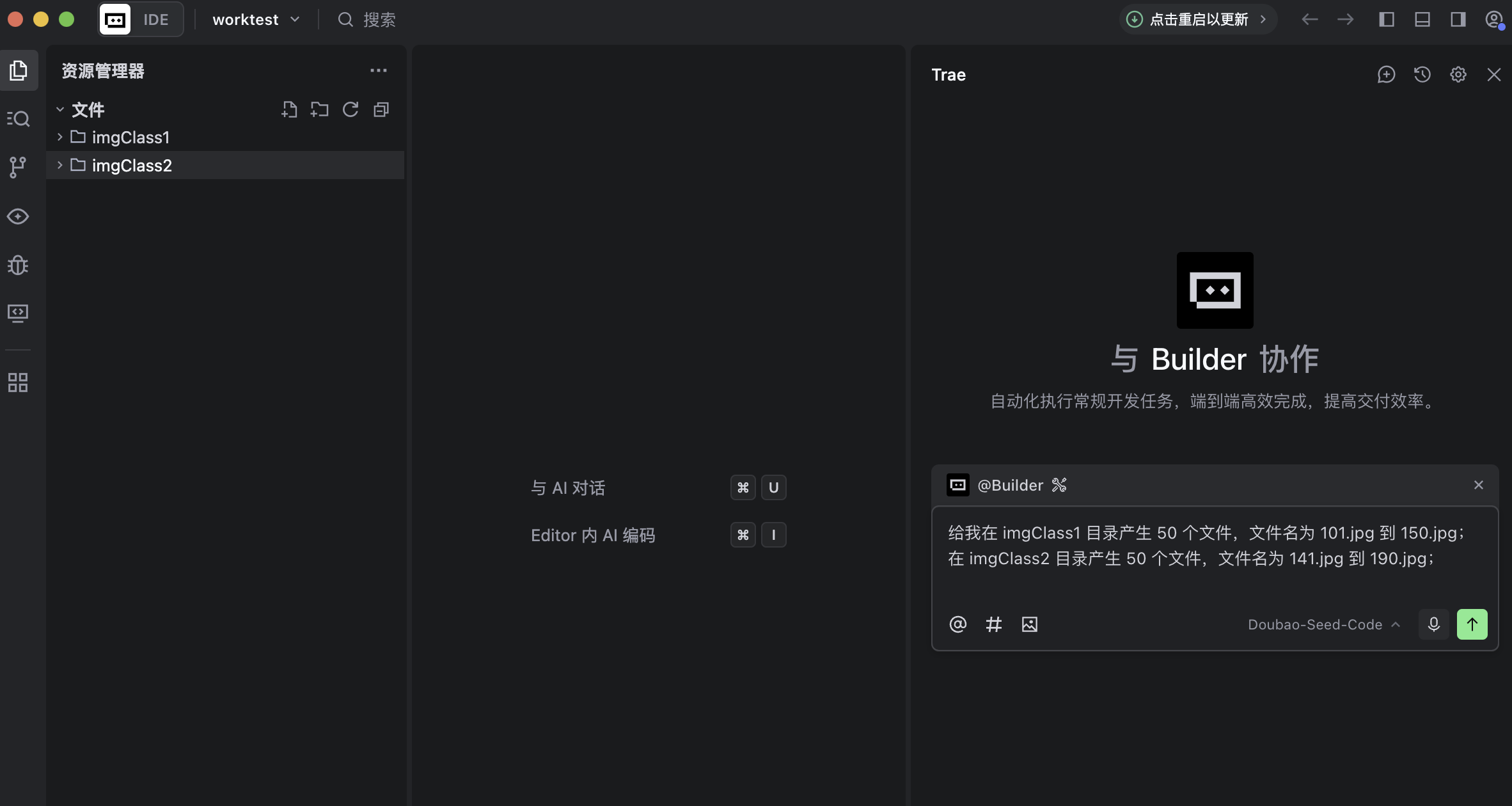1512x806 pixels.
Task: Click the New Folder icon in explorer
Action: click(x=319, y=110)
